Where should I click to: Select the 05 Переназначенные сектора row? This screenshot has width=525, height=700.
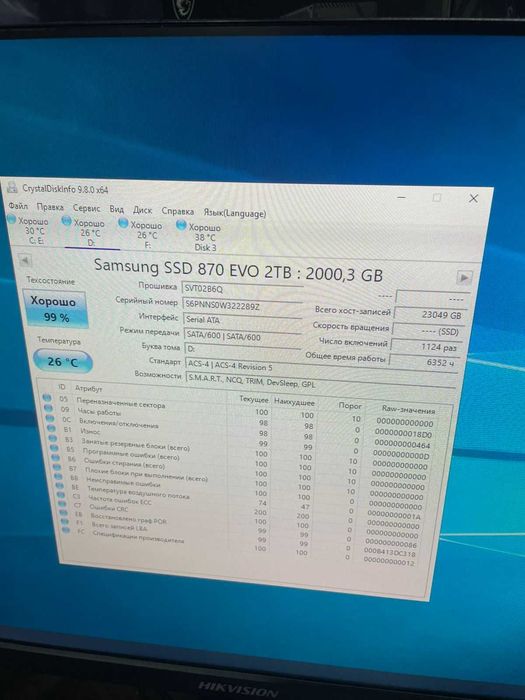pyautogui.click(x=240, y=409)
